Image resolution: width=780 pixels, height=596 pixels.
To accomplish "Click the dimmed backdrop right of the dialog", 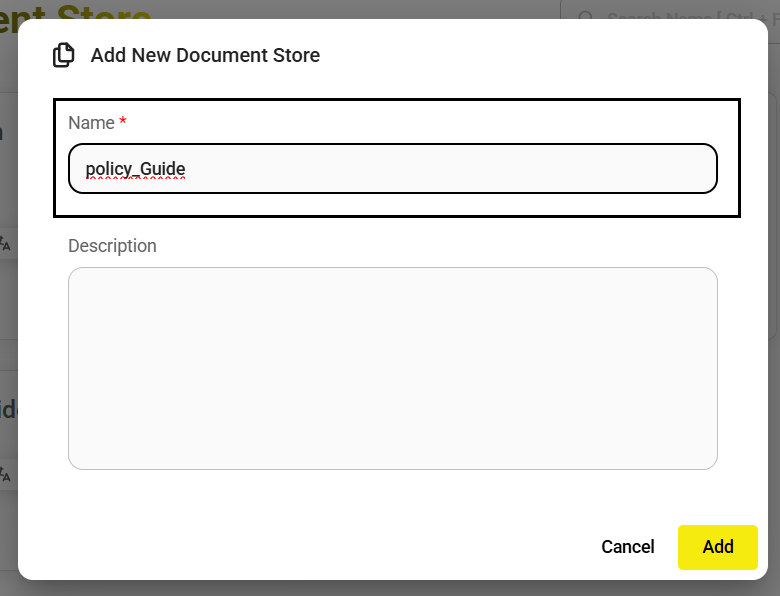I will [x=773, y=300].
